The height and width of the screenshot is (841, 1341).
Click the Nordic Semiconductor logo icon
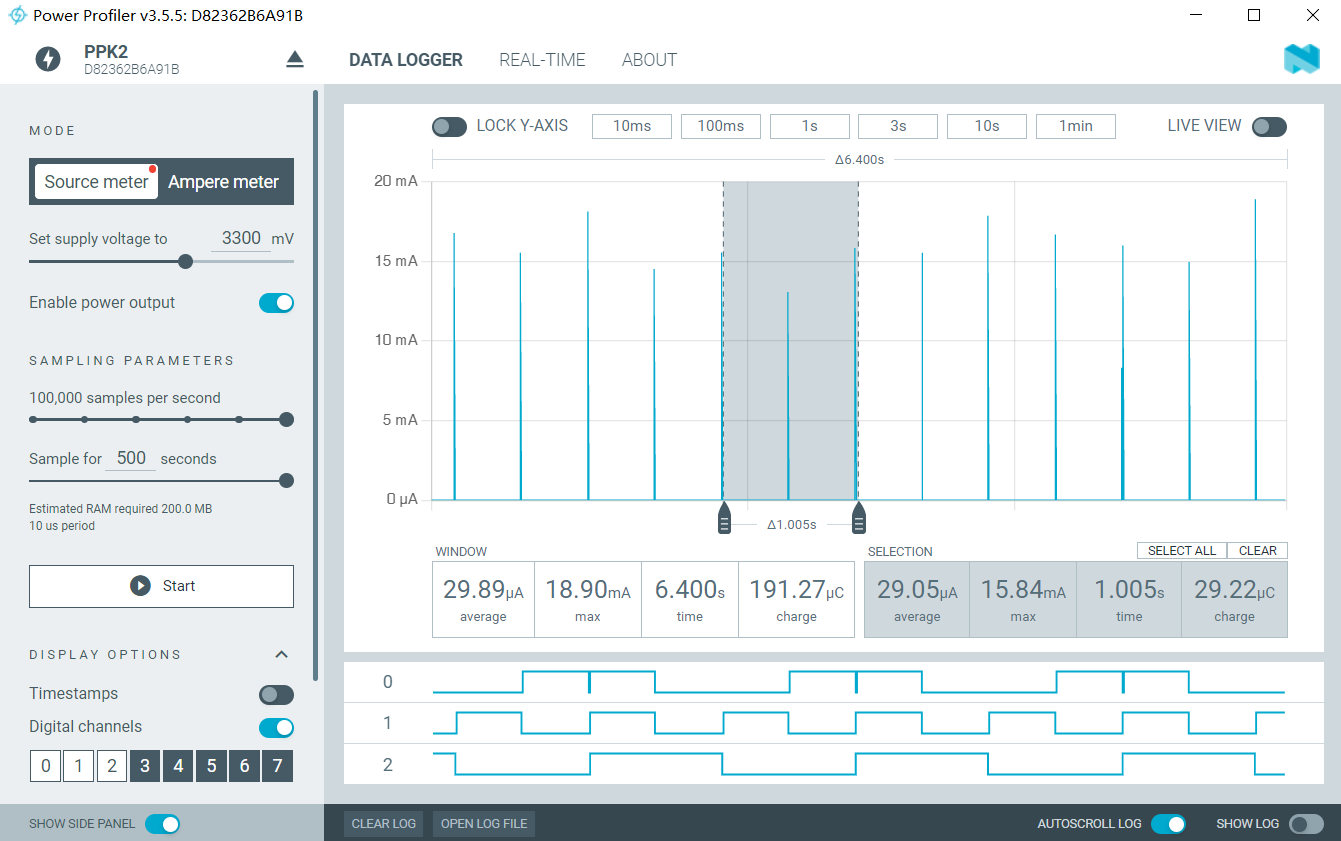click(x=1301, y=59)
